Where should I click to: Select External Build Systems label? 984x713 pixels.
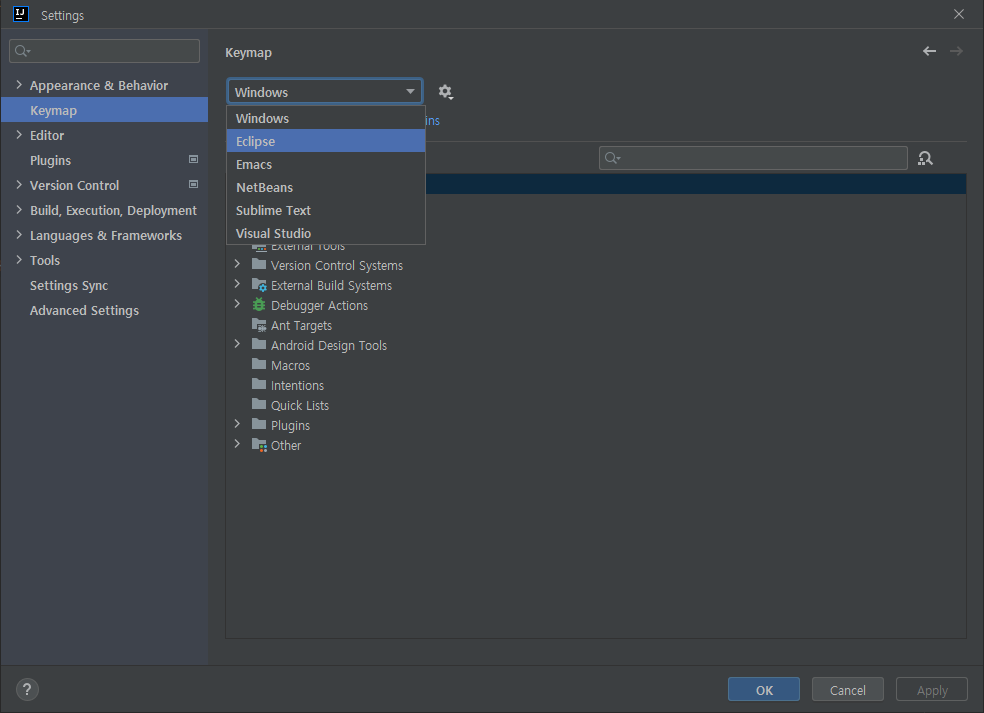pyautogui.click(x=331, y=286)
